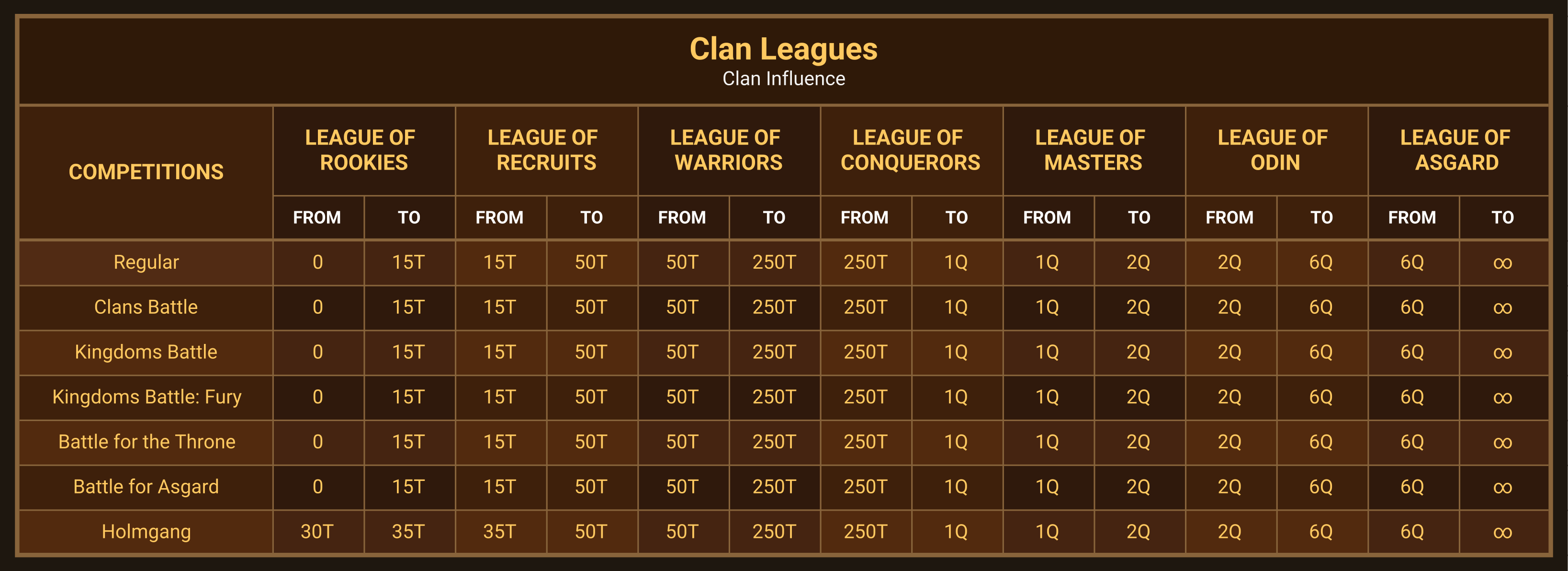Viewport: 1568px width, 571px height.
Task: Click Kingdoms Battle: Fury row label
Action: [x=147, y=397]
